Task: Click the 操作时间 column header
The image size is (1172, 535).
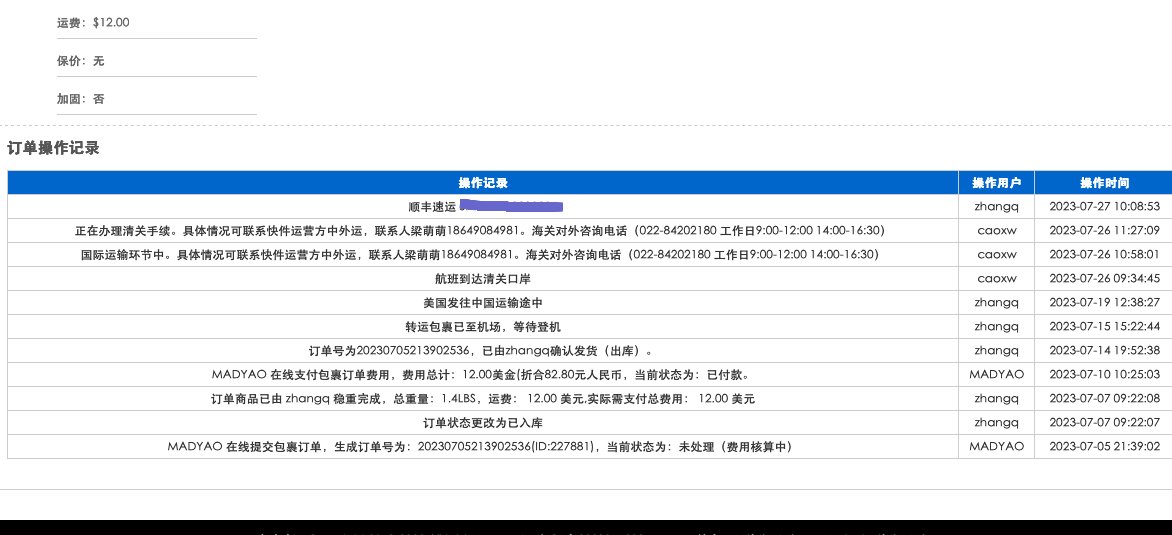Action: [1104, 183]
